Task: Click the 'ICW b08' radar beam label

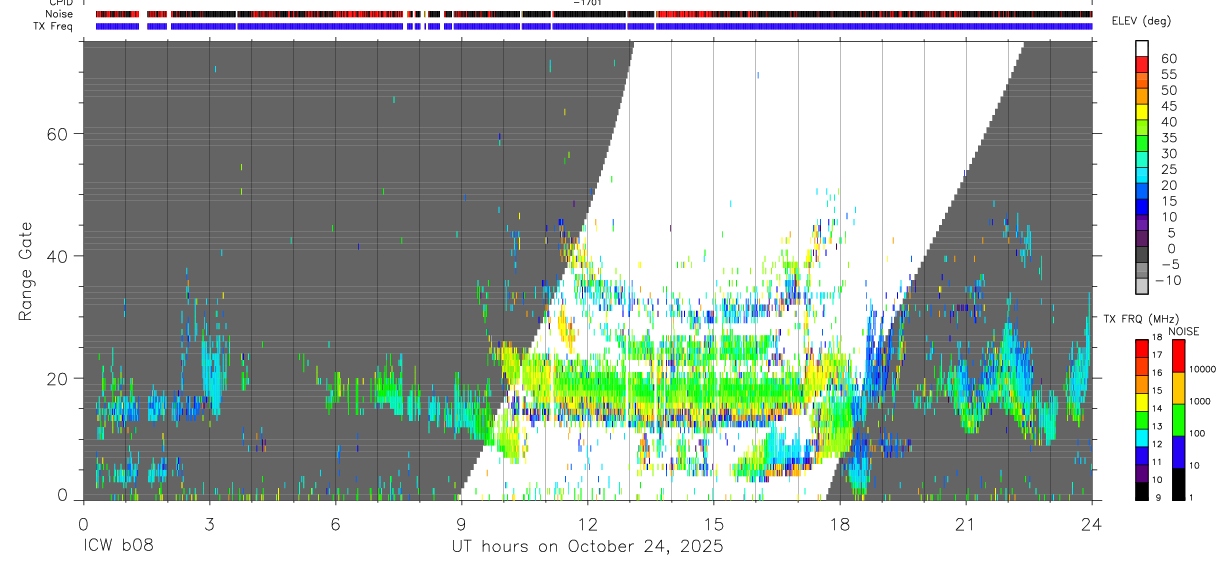Action: tap(119, 547)
